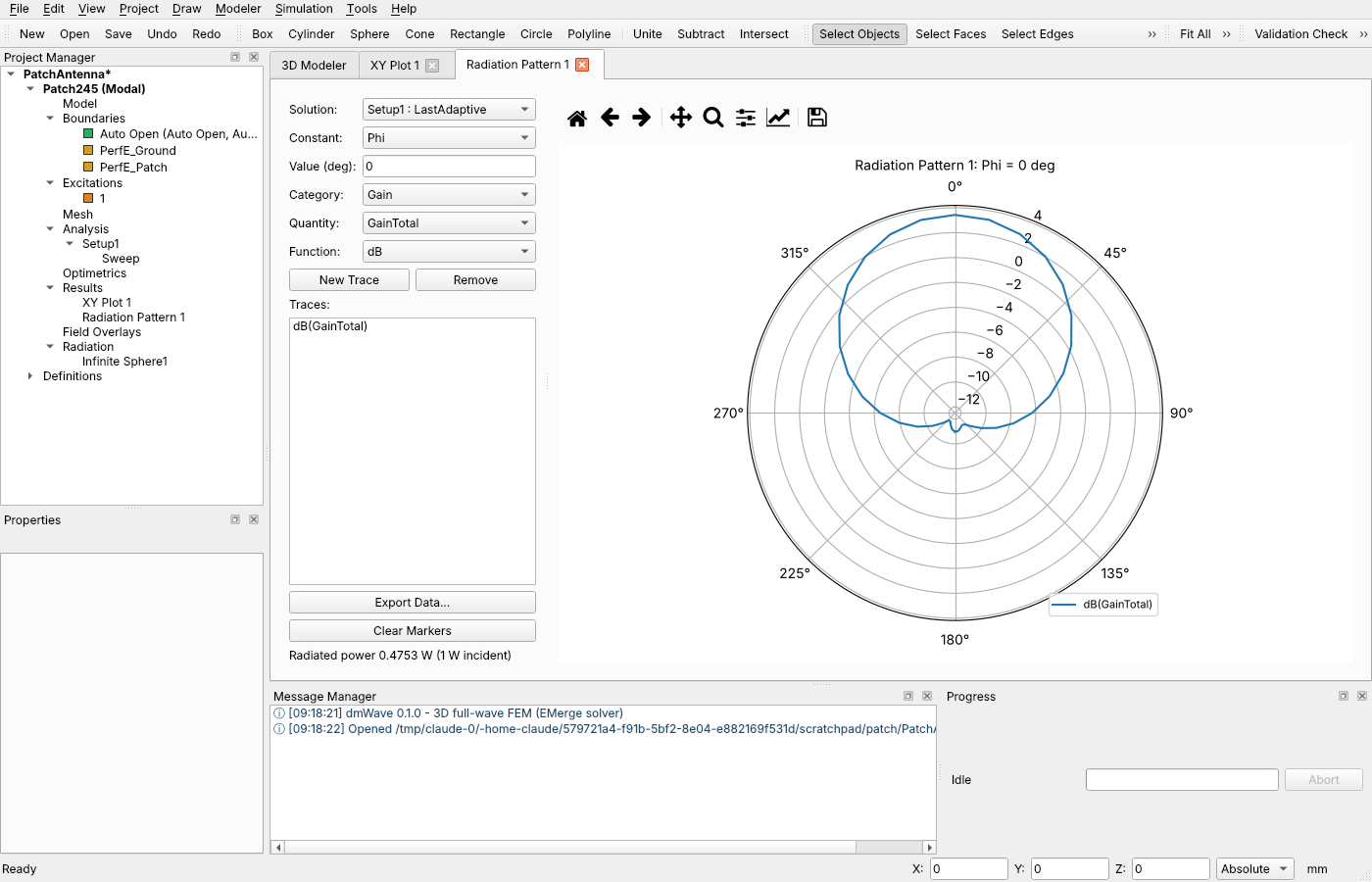Close the Message Manager panel
This screenshot has width=1372, height=882.
pyautogui.click(x=927, y=696)
